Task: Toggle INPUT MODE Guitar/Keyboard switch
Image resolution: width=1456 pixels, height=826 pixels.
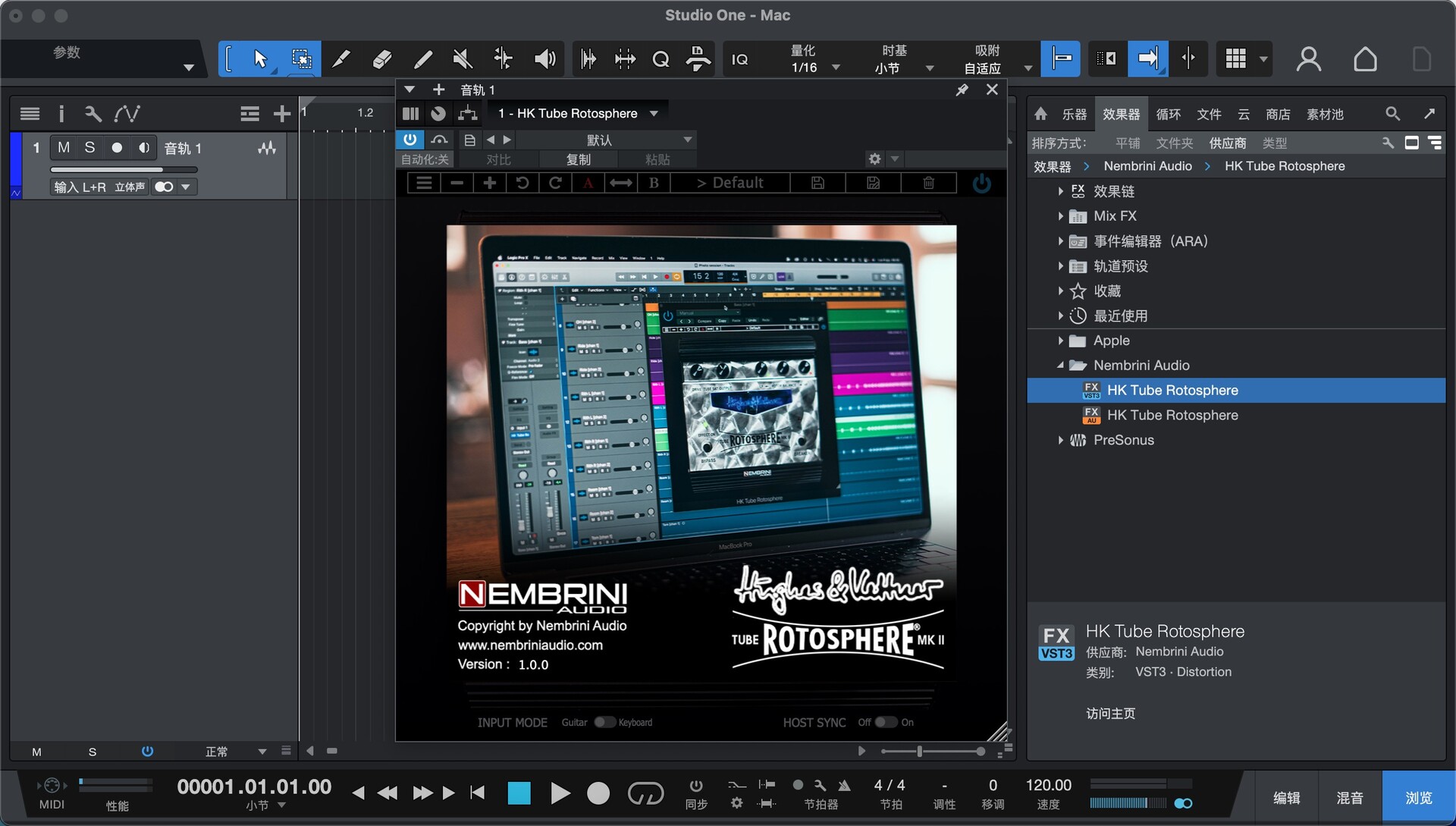Action: (604, 722)
